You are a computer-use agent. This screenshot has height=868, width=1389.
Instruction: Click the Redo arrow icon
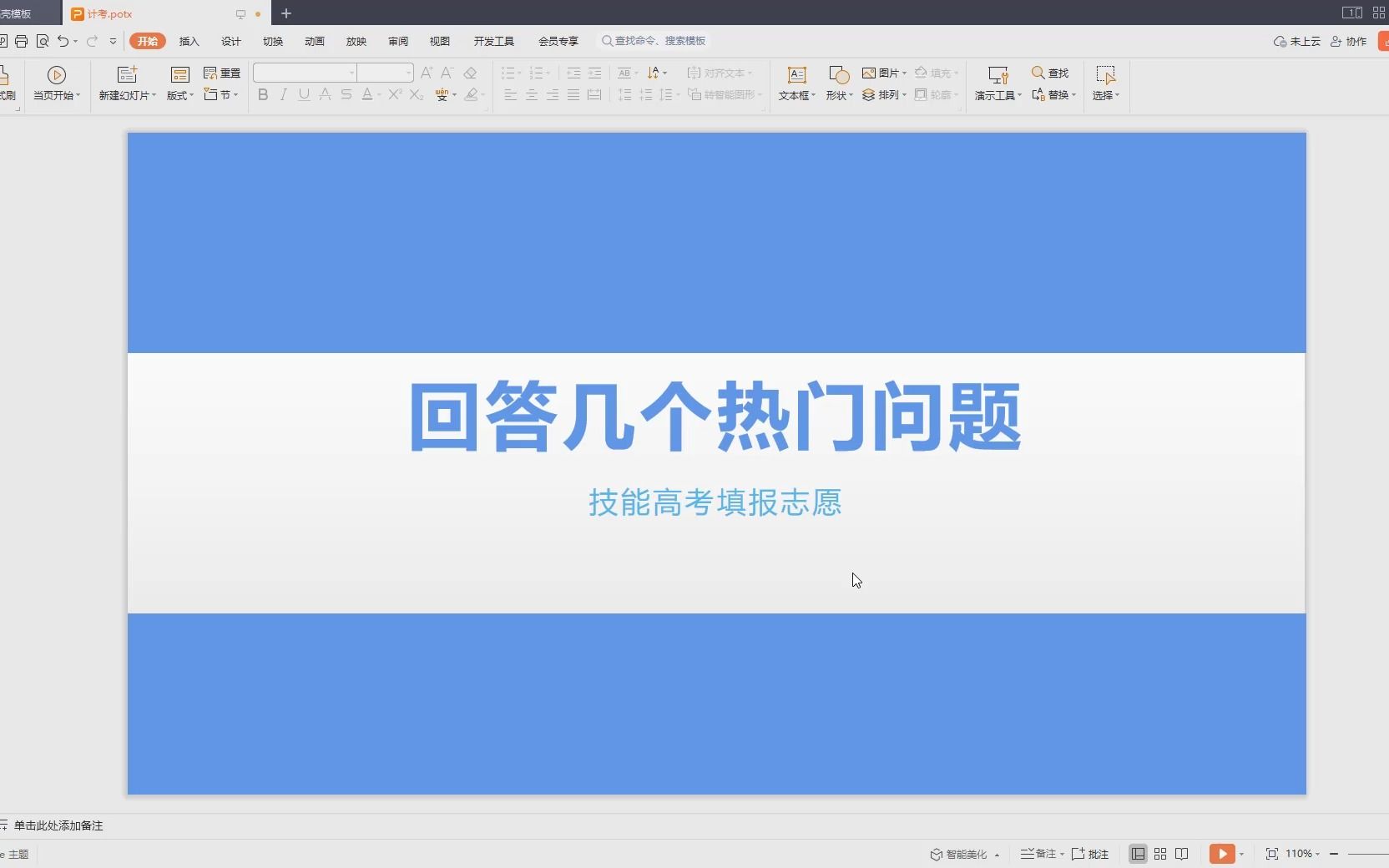tap(92, 41)
